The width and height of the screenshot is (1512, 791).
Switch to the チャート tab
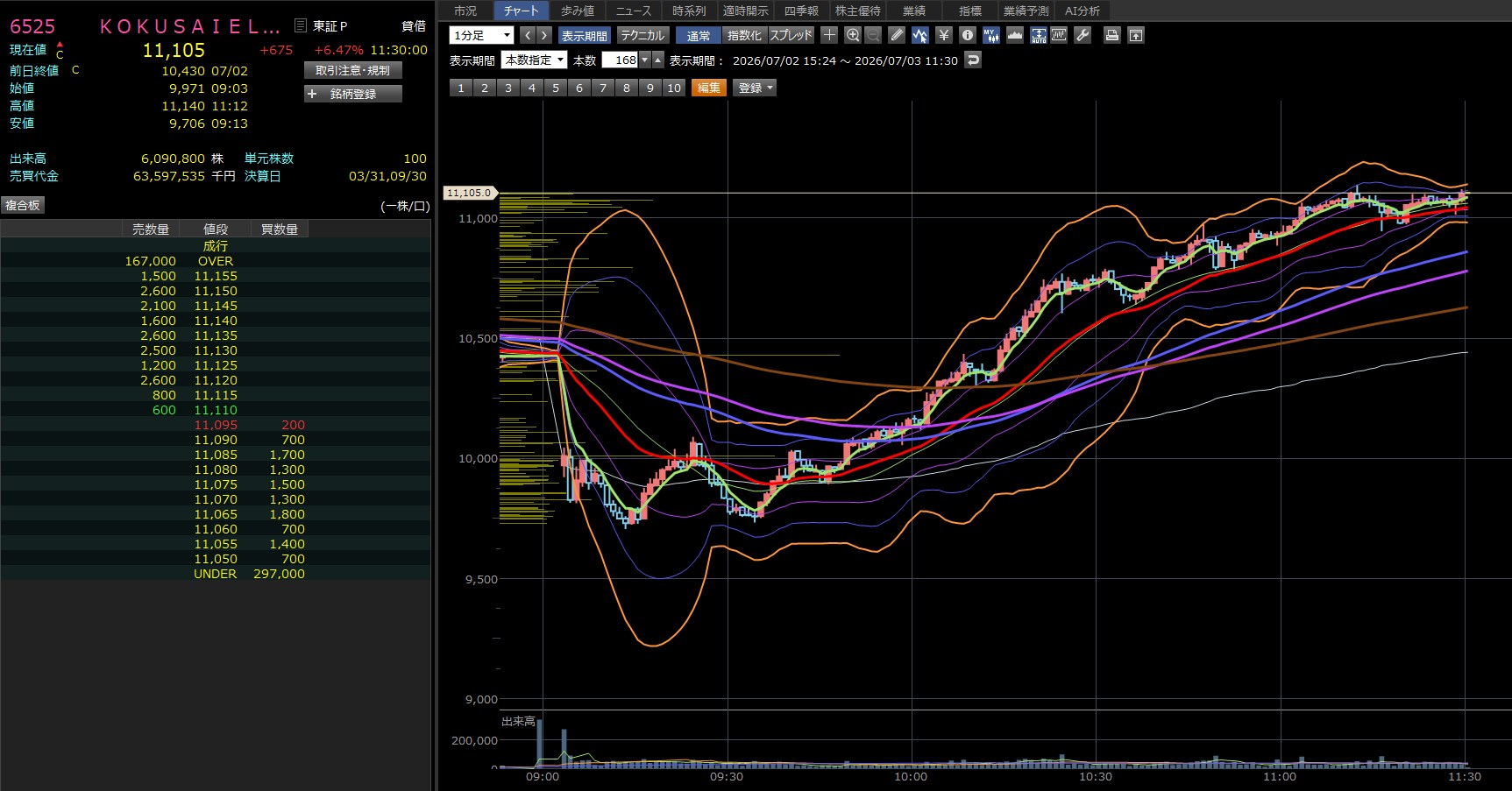521,11
